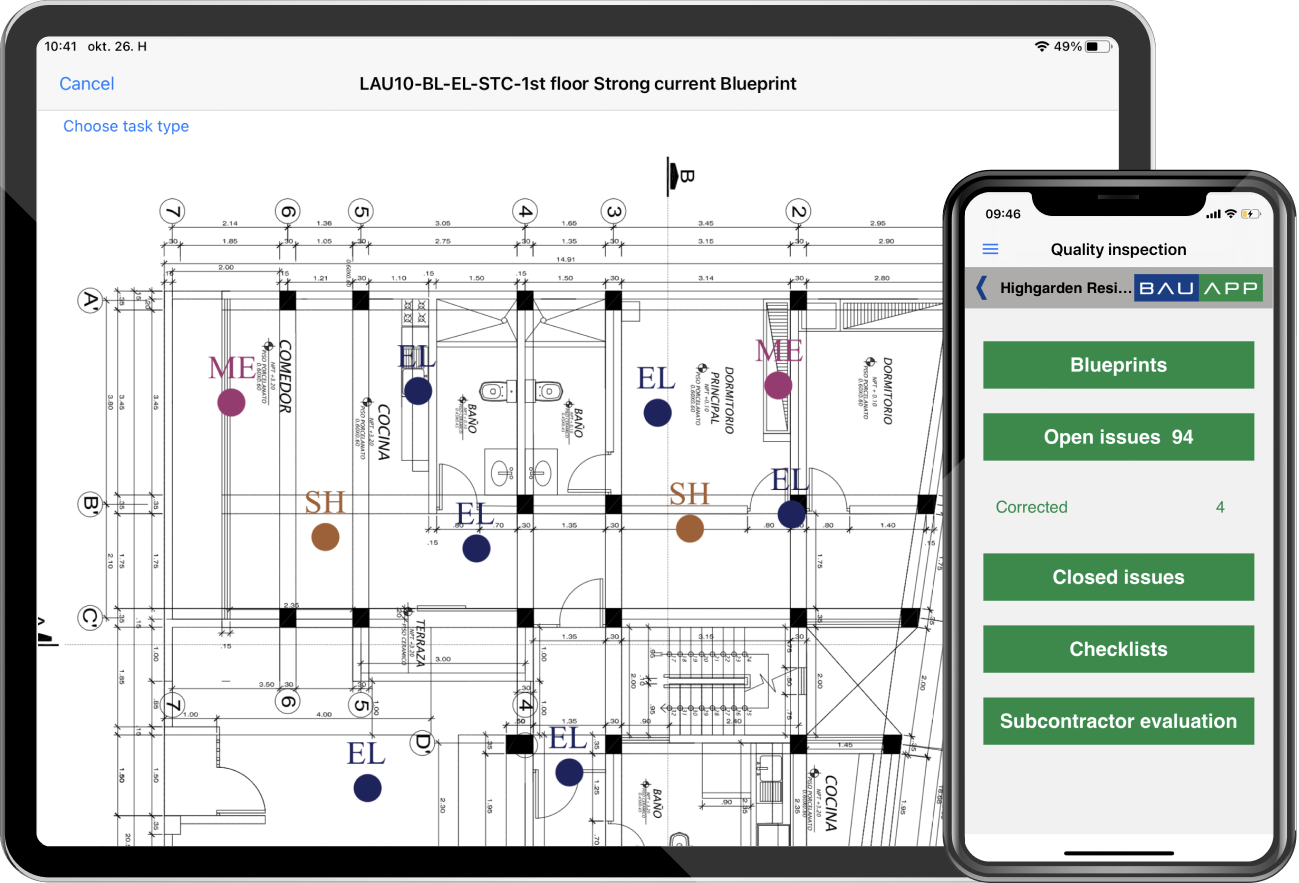Viewport: 1299px width, 883px height.
Task: Tap the back chevron beside Highgarden Resi...
Action: pyautogui.click(x=981, y=287)
